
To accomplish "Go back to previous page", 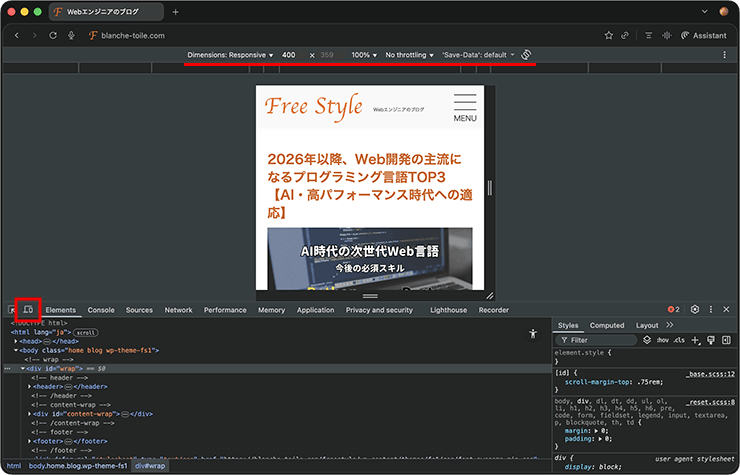I will pyautogui.click(x=17, y=35).
